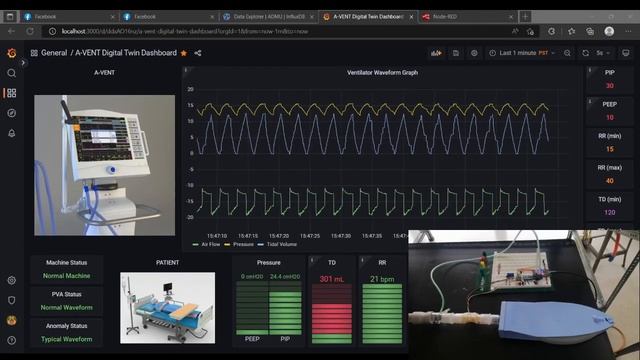Open the browser profile avatar

[609, 31]
